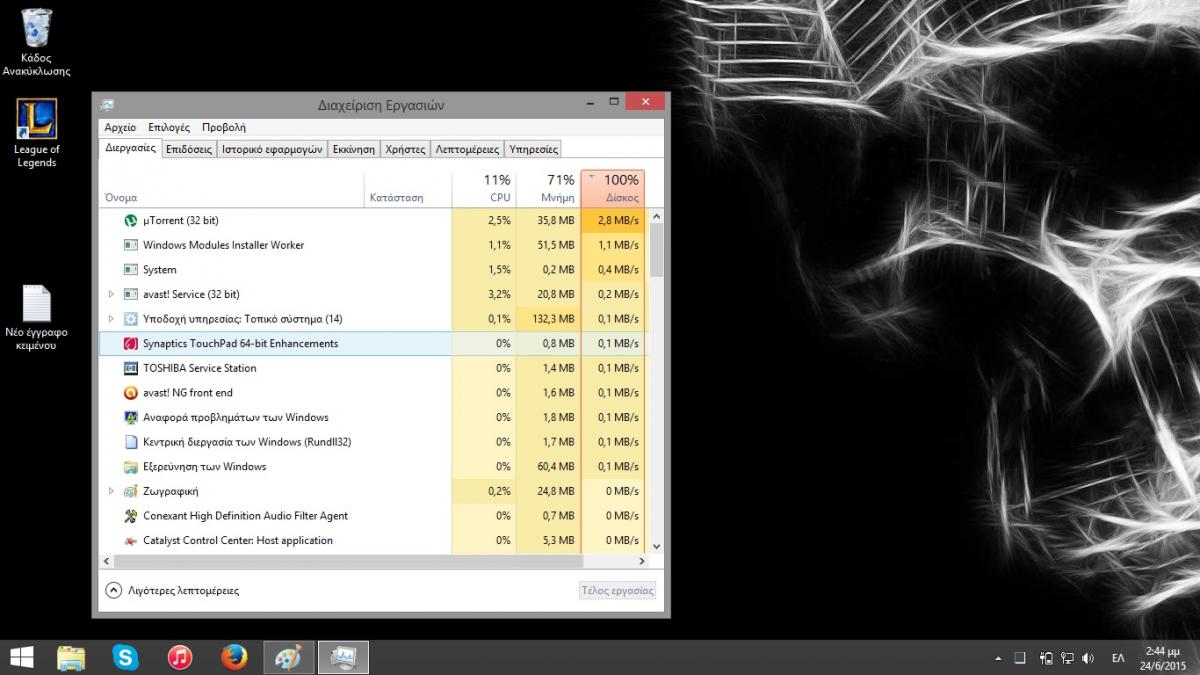Open File Explorer from the taskbar
The height and width of the screenshot is (675, 1200).
[71, 657]
